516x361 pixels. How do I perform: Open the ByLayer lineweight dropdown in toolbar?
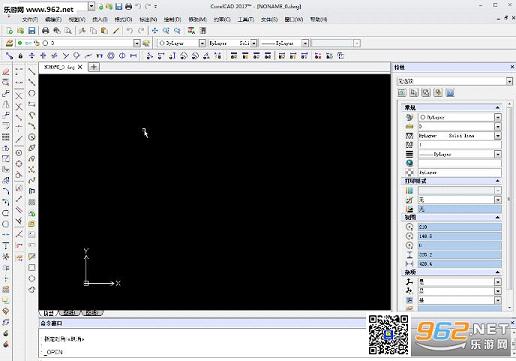[x=305, y=43]
